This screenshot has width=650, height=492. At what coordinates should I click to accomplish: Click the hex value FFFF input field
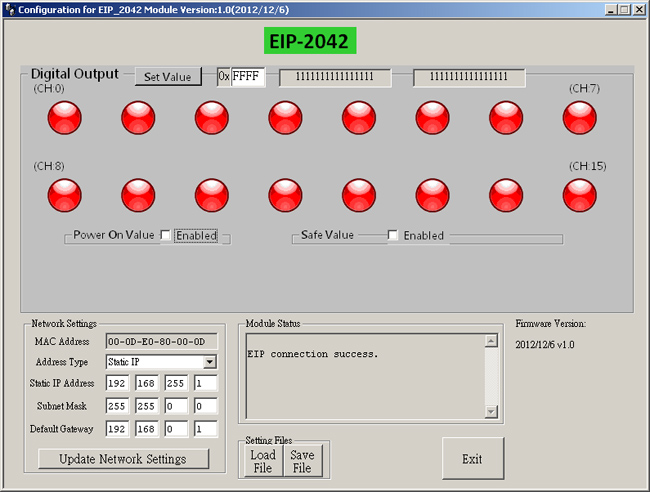[247, 77]
